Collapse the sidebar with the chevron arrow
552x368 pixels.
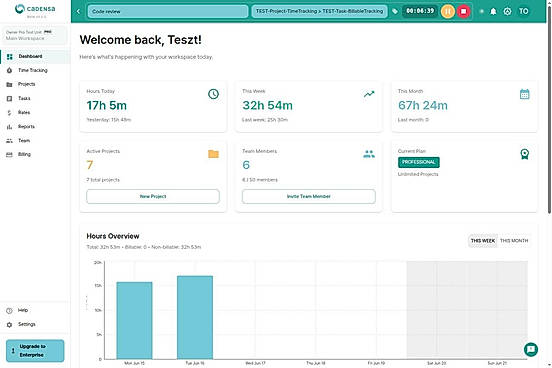click(x=78, y=11)
